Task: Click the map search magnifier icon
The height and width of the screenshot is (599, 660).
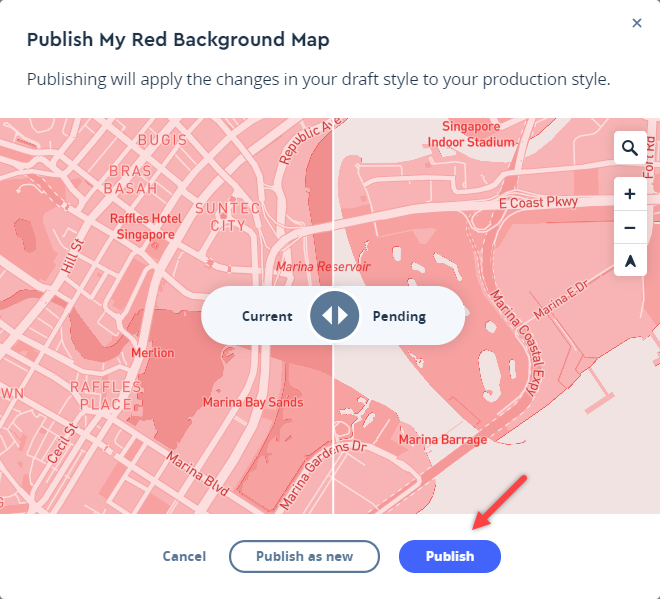Action: tap(630, 149)
